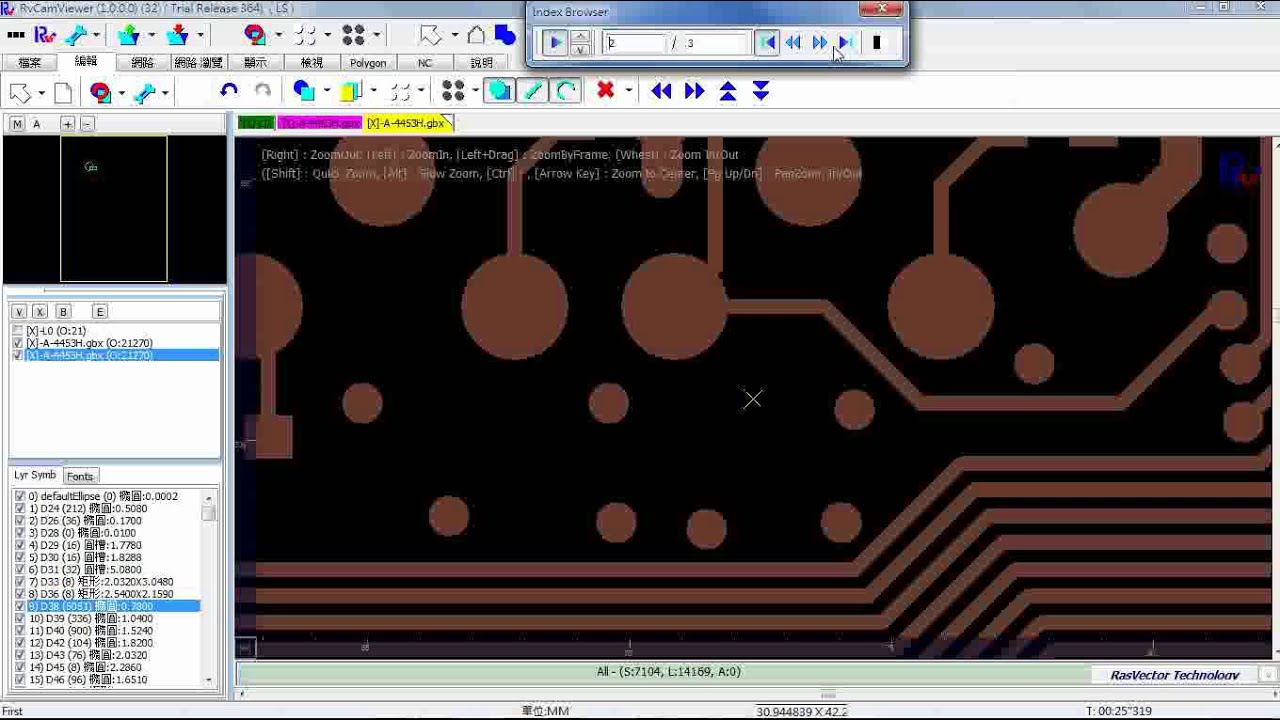The width and height of the screenshot is (1280, 720).
Task: Toggle the cyan polygon shape tool
Action: [500, 91]
